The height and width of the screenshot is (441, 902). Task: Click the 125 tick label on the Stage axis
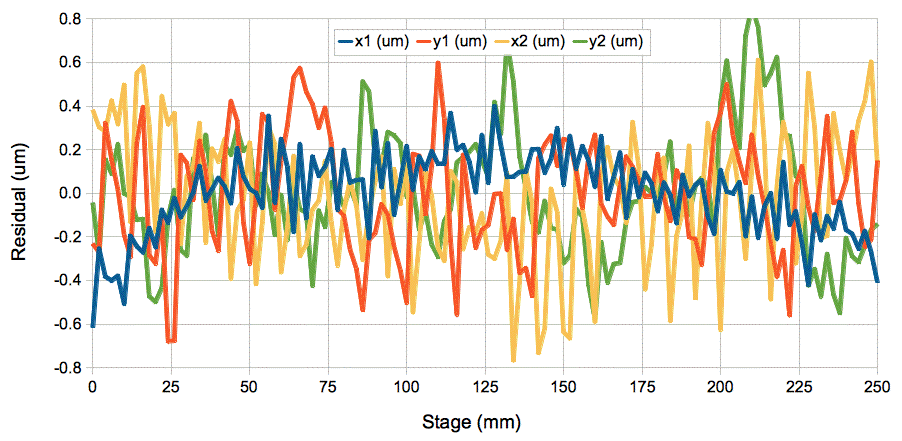[484, 386]
